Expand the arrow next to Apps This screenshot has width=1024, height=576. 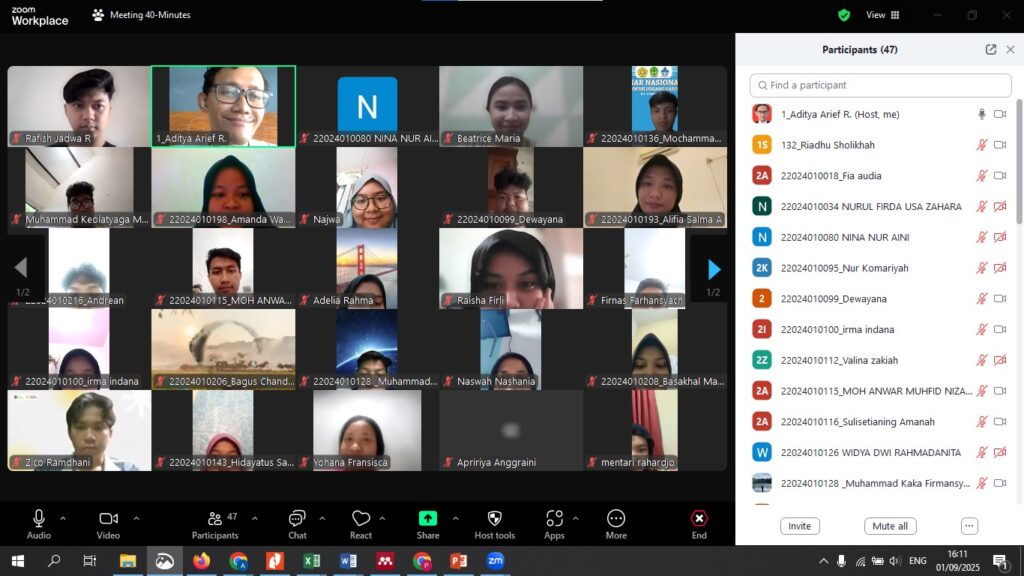[575, 519]
